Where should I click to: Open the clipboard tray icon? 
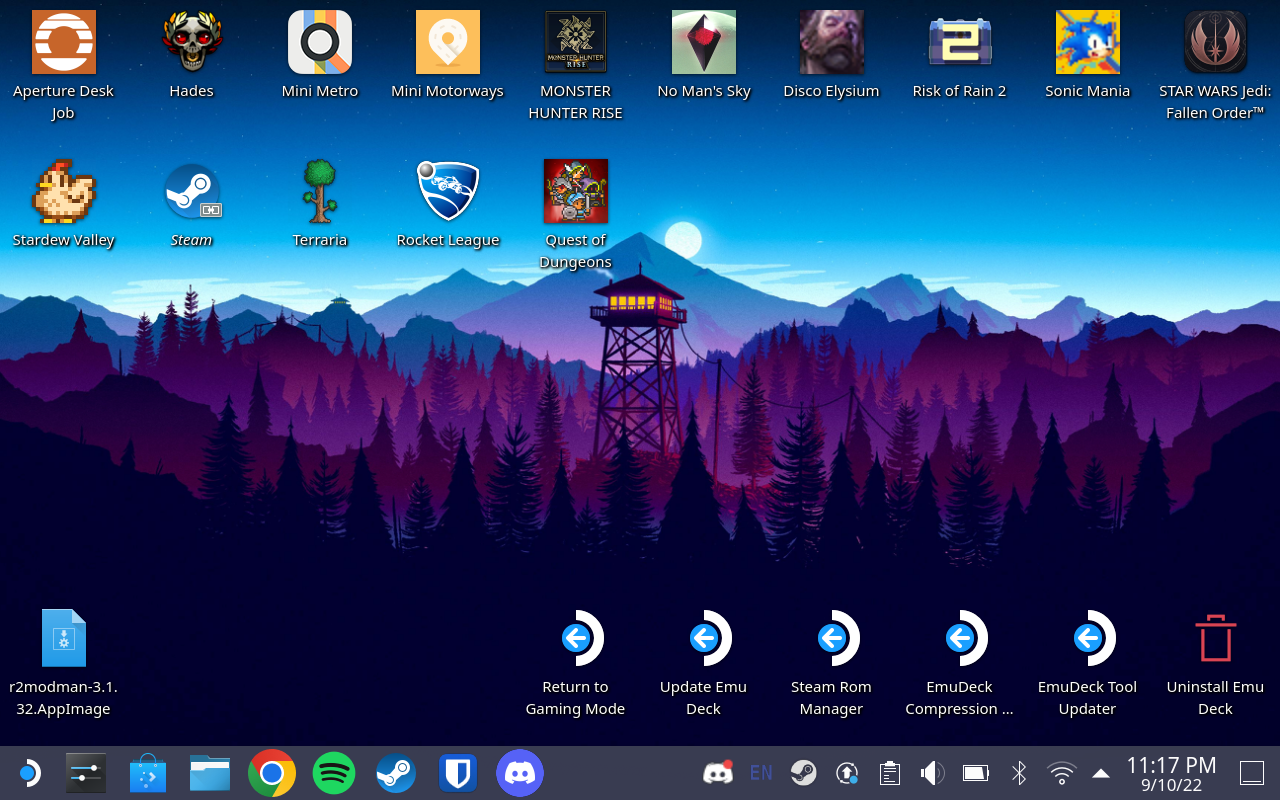click(890, 773)
